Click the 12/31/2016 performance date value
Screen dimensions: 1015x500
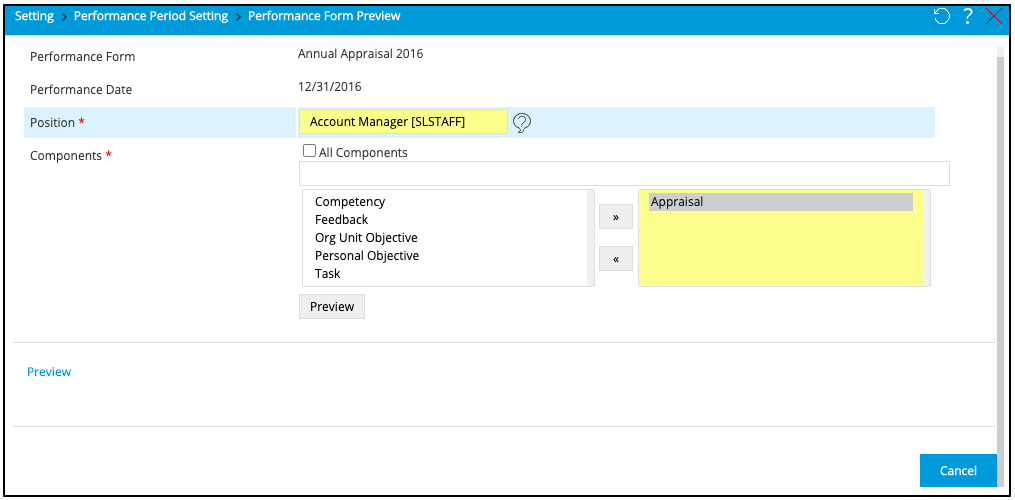pos(329,86)
